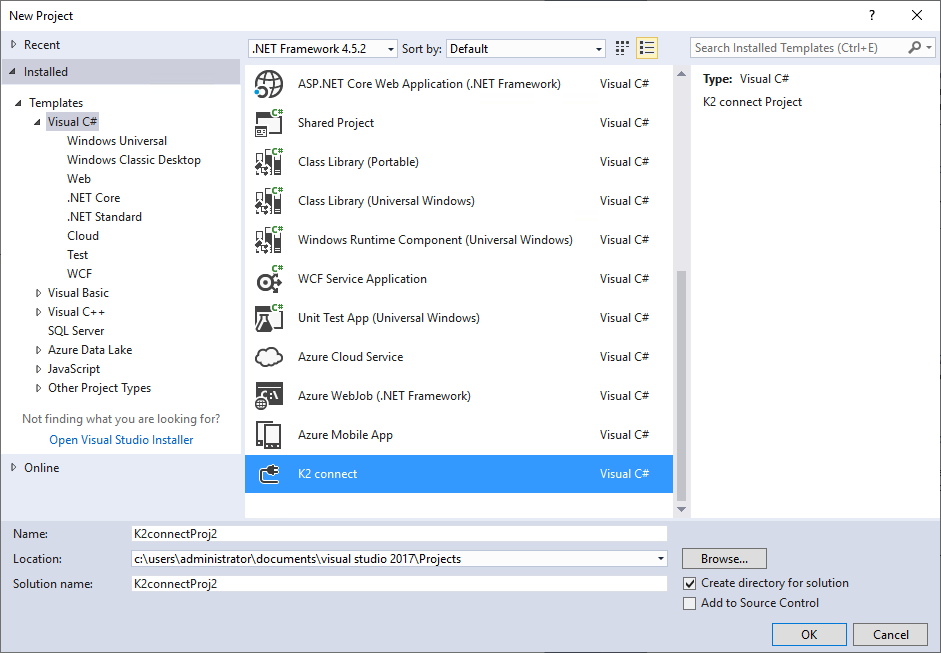941x653 pixels.
Task: Click the Solution name field
Action: click(x=399, y=584)
